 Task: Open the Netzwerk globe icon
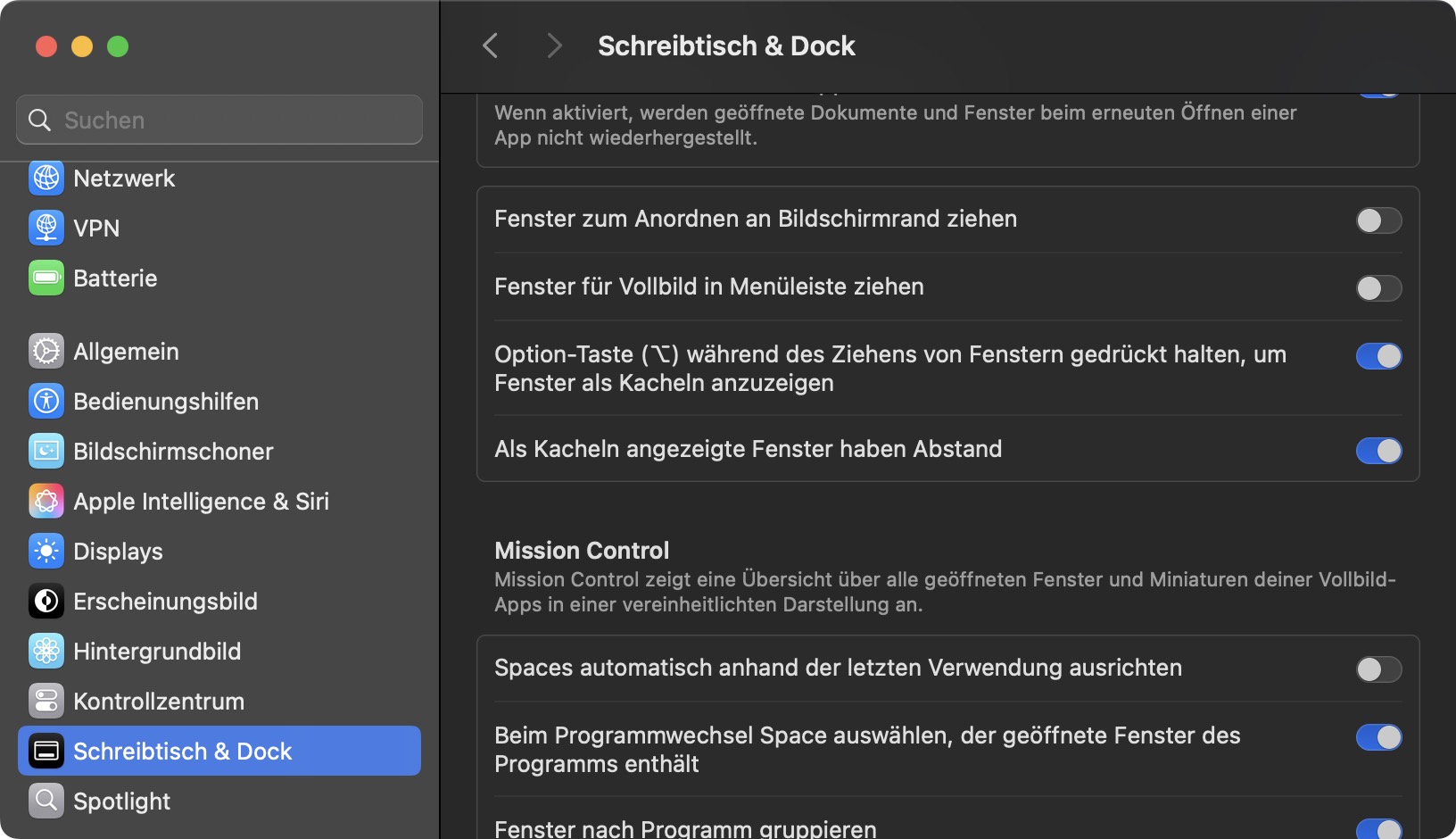(46, 179)
